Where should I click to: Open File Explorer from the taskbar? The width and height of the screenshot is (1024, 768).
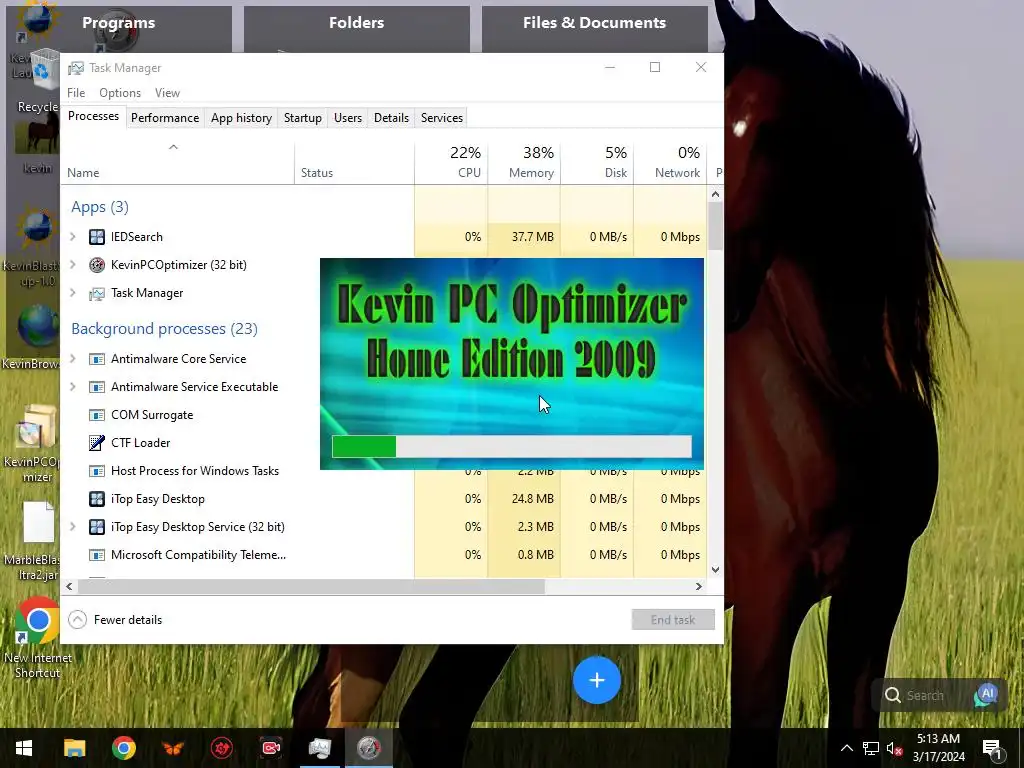74,748
